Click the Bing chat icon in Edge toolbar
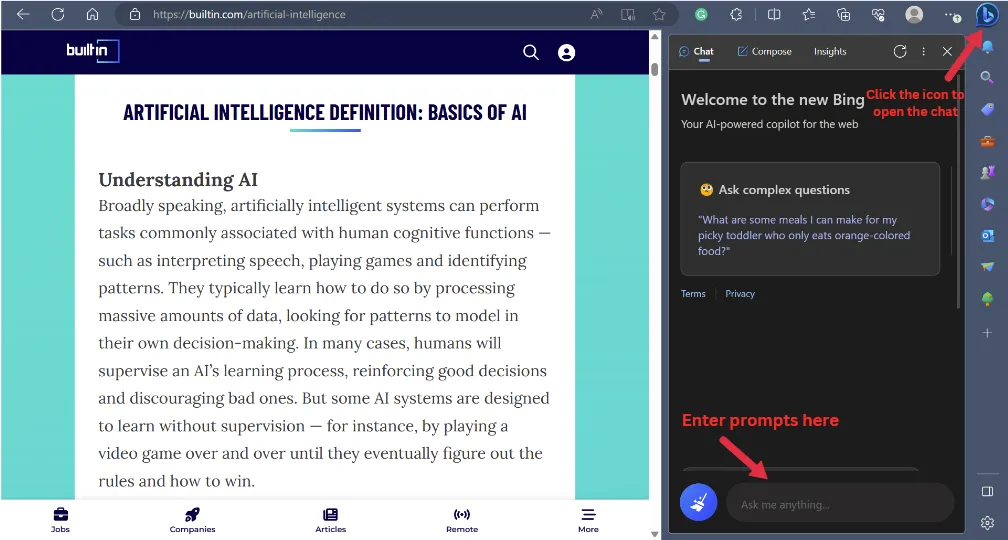 [987, 14]
